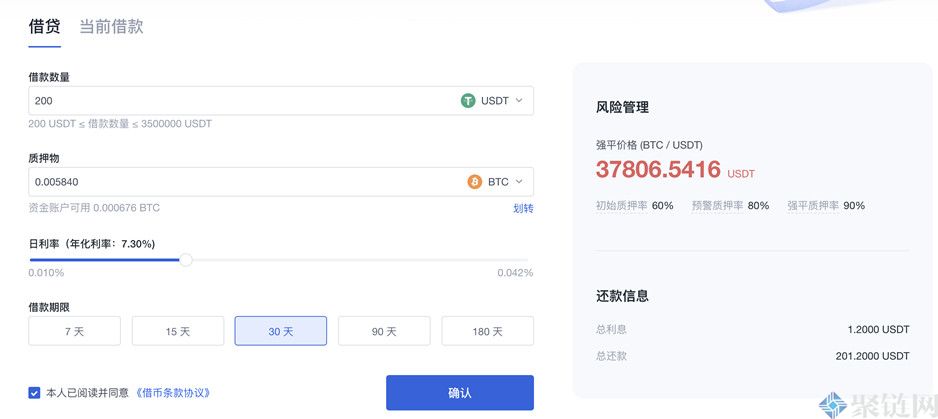Screen dimensions: 938x419
Task: Choose the 180 天 loan term
Action: coord(487,331)
